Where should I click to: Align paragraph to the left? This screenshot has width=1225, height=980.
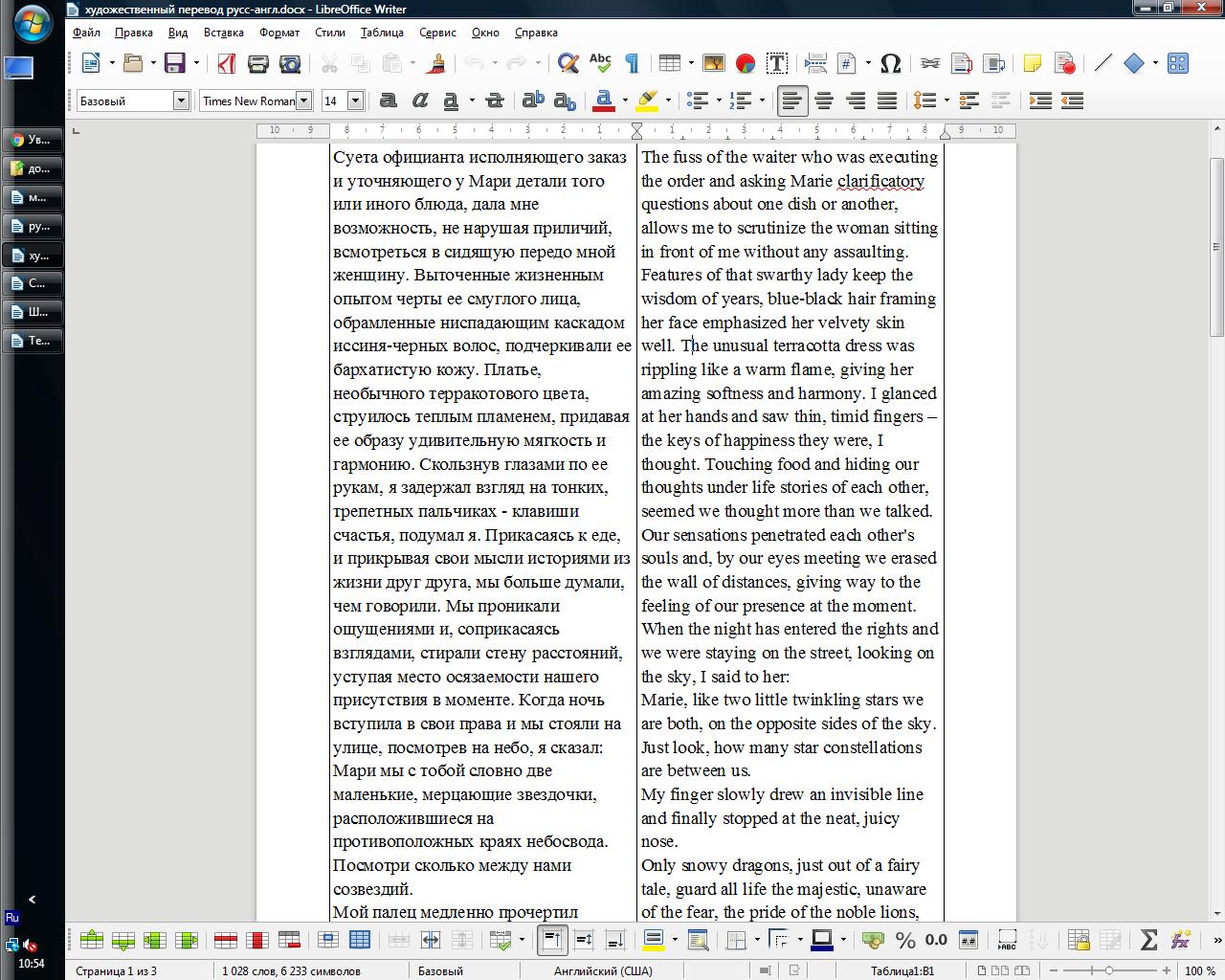pos(791,100)
